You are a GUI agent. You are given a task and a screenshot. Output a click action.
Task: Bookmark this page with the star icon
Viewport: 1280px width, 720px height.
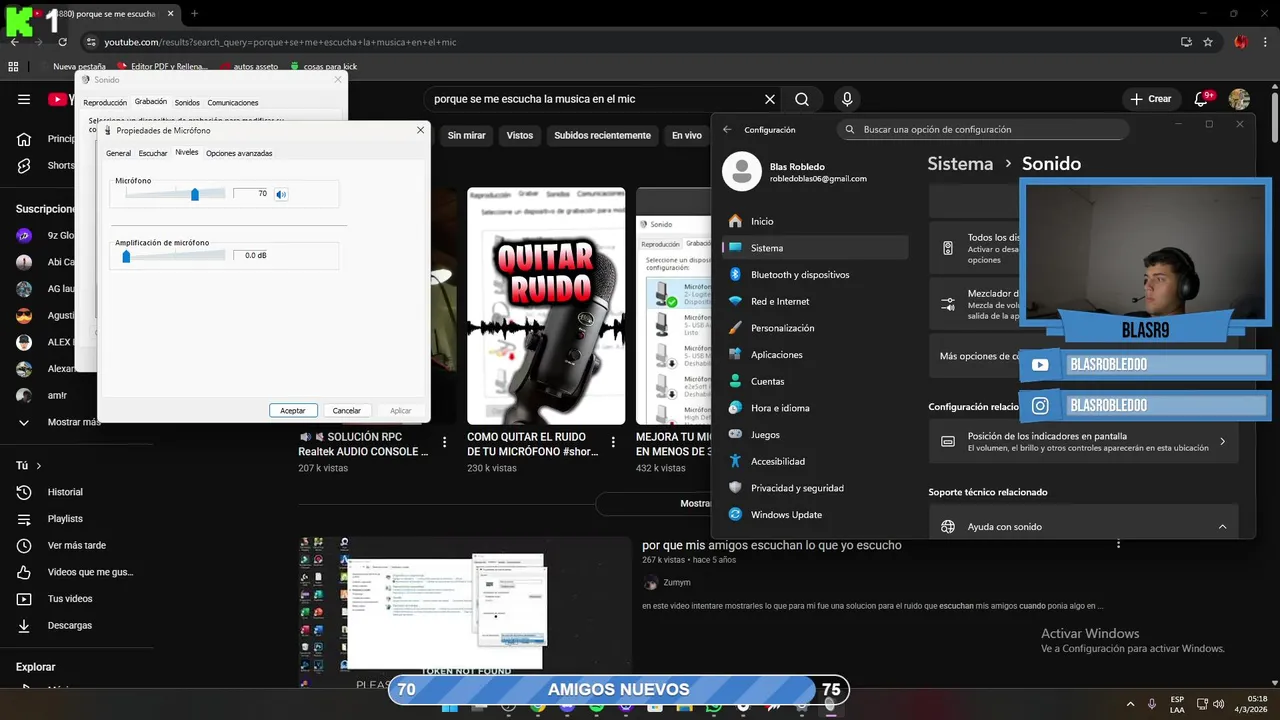tap(1208, 42)
